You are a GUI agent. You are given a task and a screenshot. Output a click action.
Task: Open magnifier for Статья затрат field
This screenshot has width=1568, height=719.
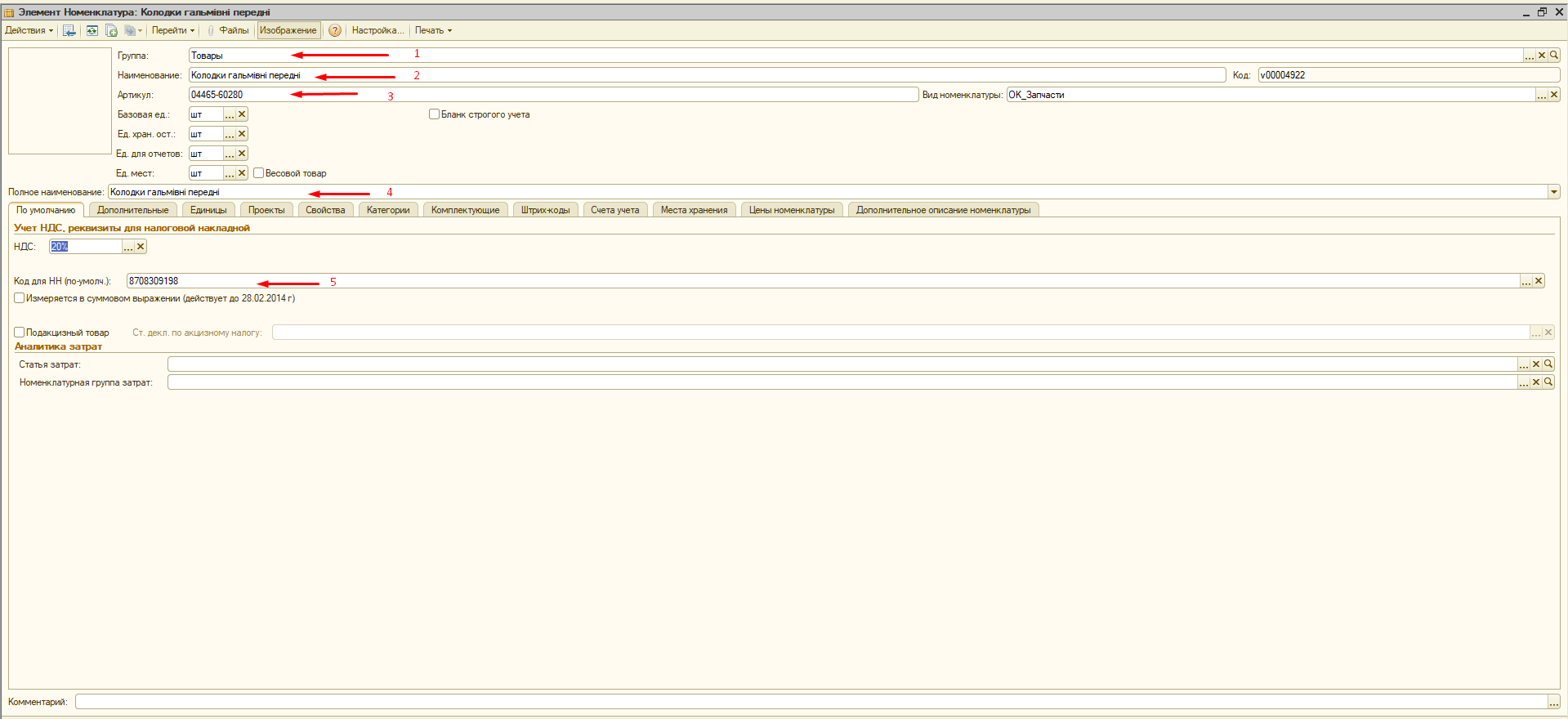pos(1548,364)
